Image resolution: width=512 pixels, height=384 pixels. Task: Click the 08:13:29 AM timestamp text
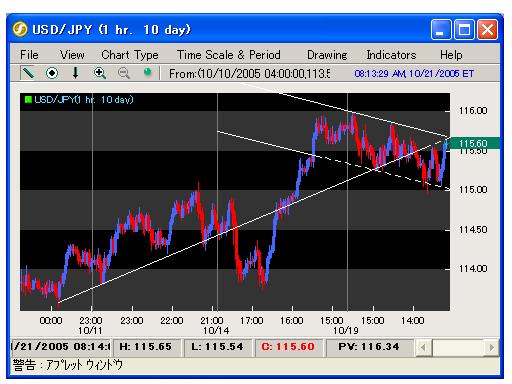pos(414,73)
